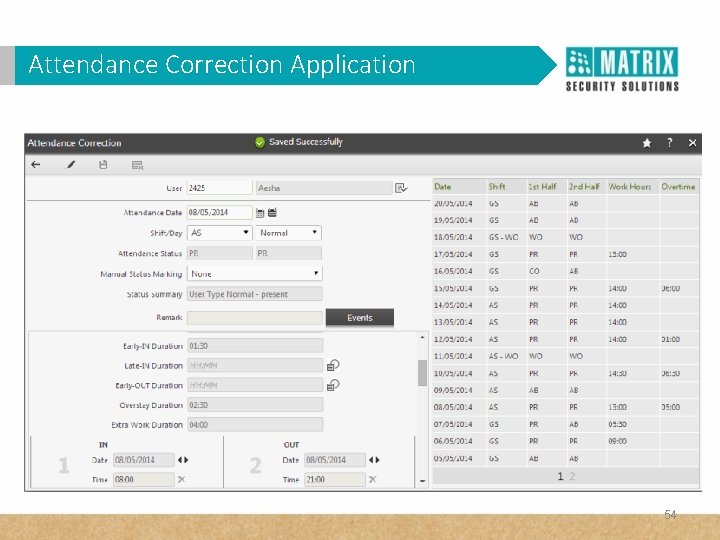The width and height of the screenshot is (720, 540).
Task: Click the Early-OUT Duration field
Action: click(x=255, y=385)
